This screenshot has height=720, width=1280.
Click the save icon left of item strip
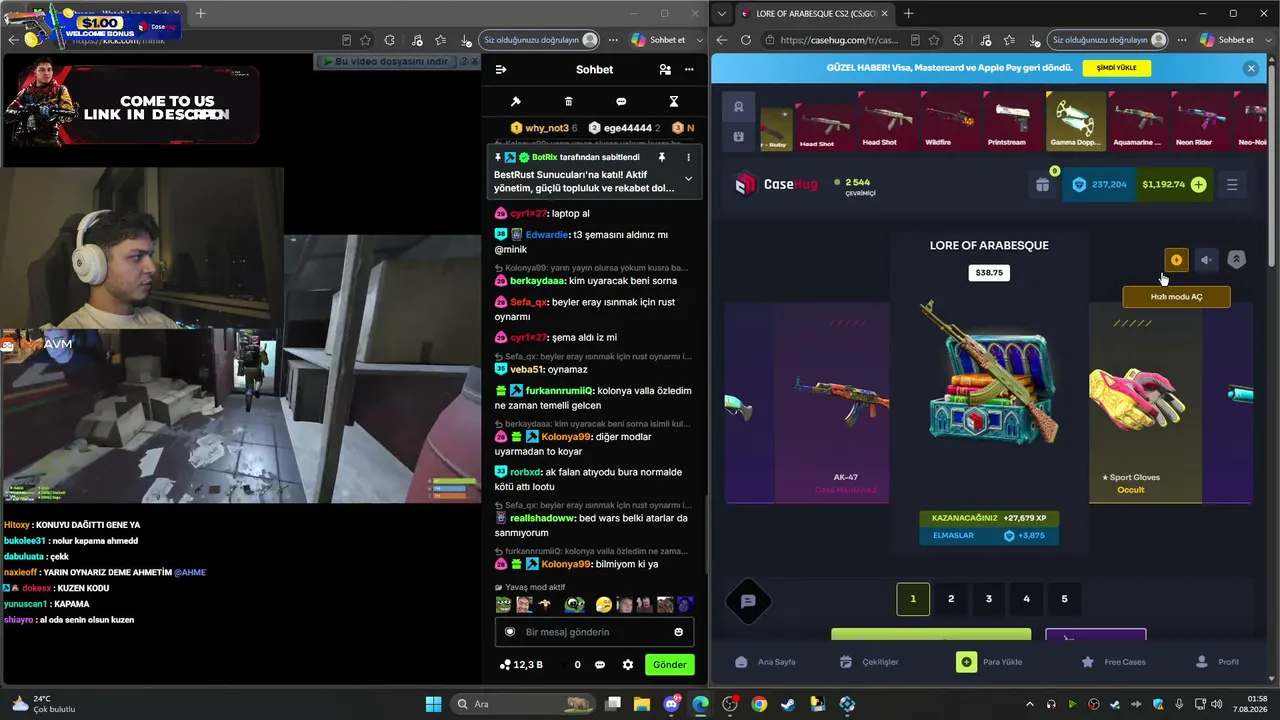[738, 136]
